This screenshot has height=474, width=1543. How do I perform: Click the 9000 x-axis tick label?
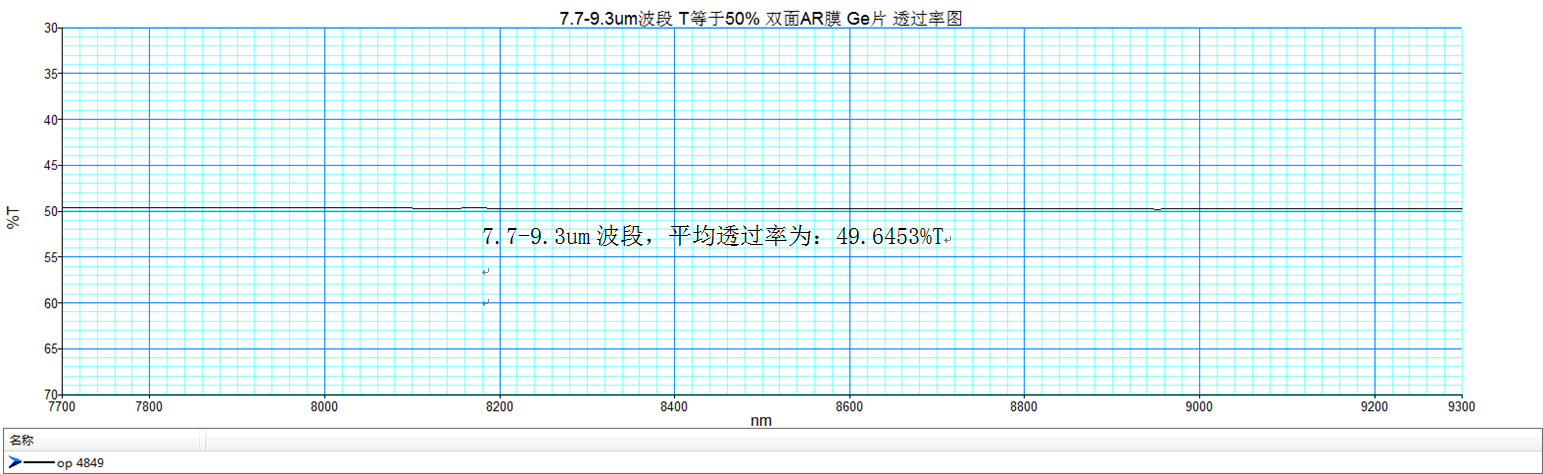(x=1199, y=406)
